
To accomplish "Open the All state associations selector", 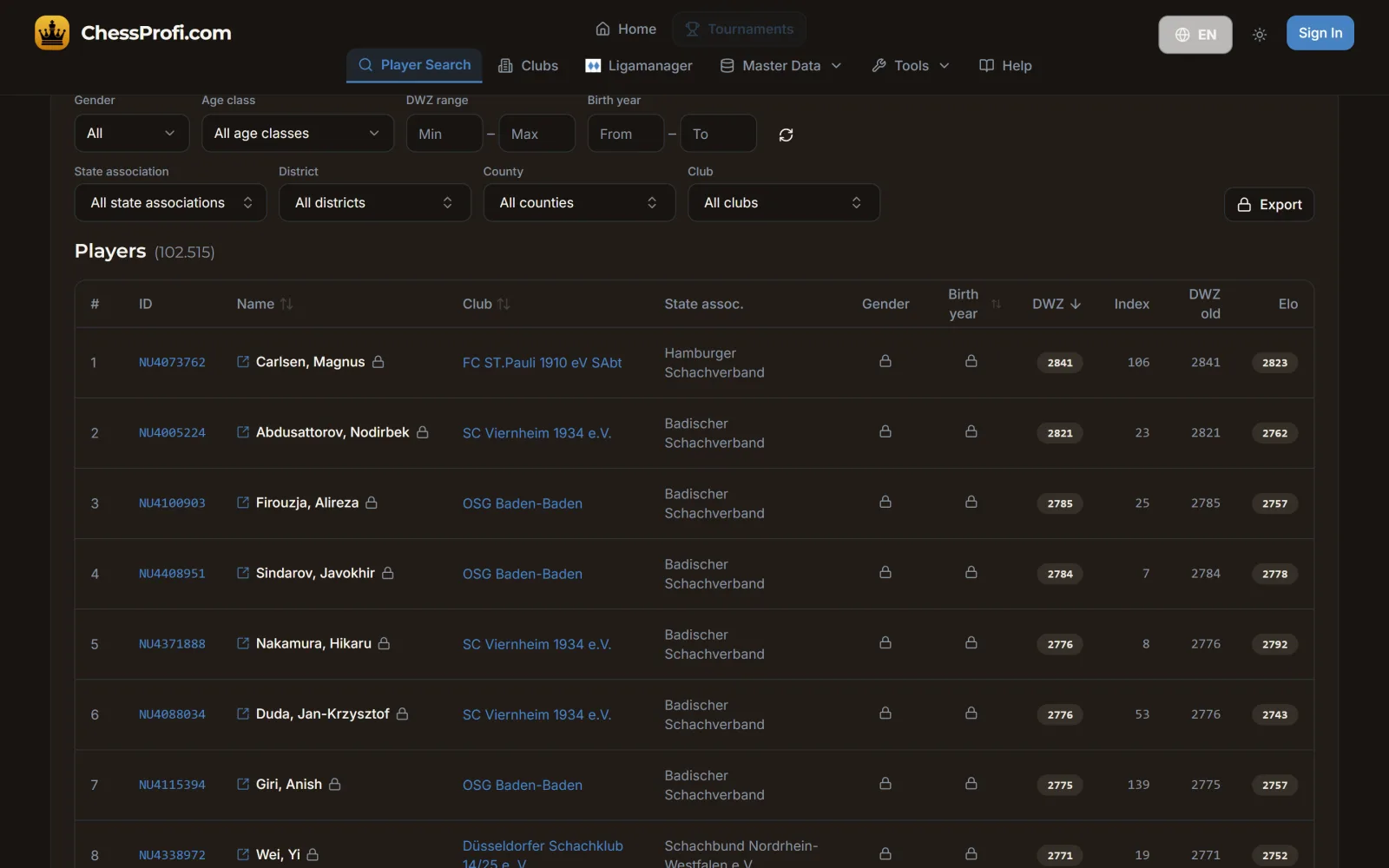I will click(x=171, y=202).
